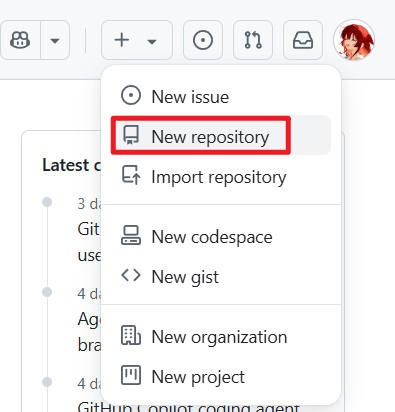Click the repository book icon
The height and width of the screenshot is (412, 395).
coord(131,135)
